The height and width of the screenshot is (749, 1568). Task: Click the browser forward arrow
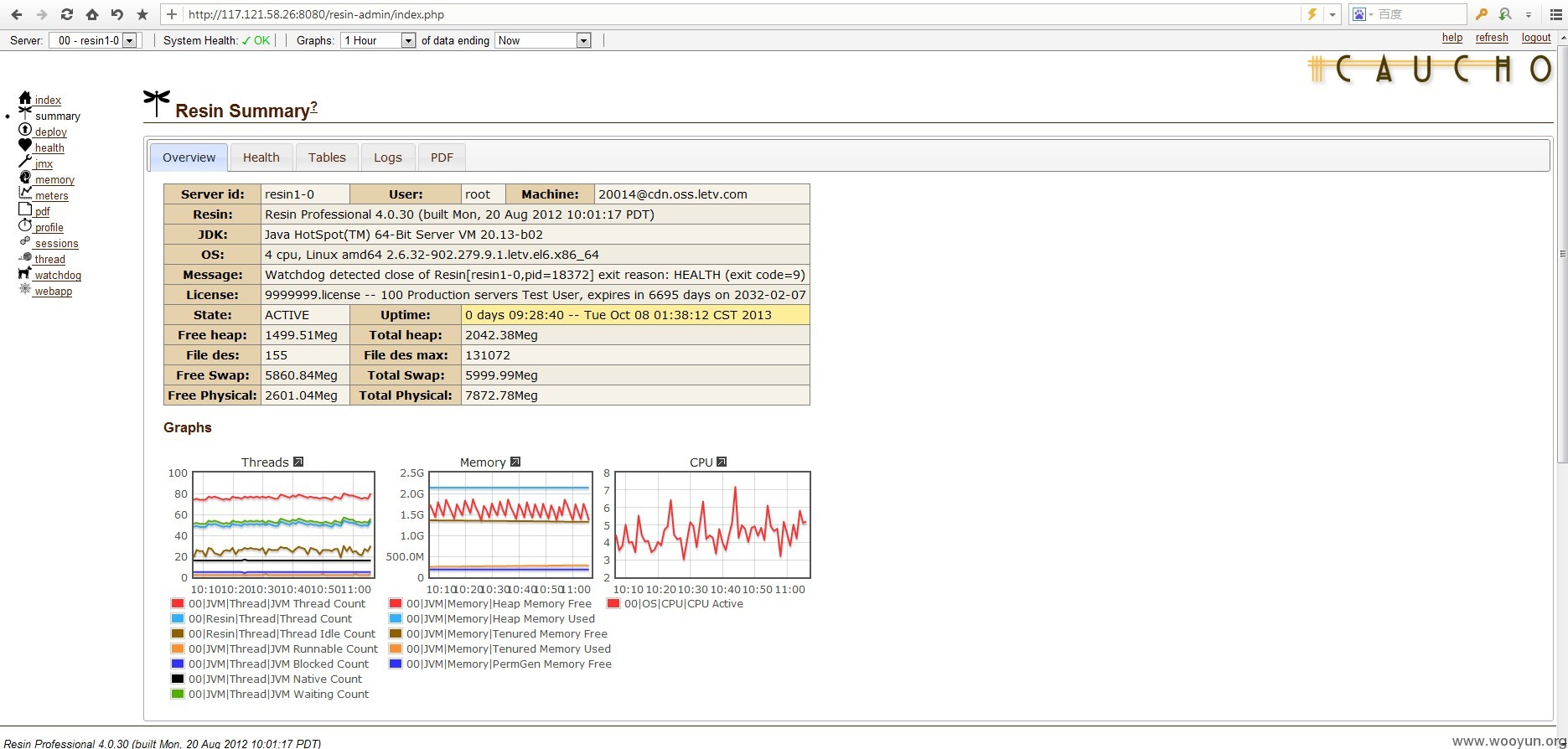pyautogui.click(x=42, y=14)
